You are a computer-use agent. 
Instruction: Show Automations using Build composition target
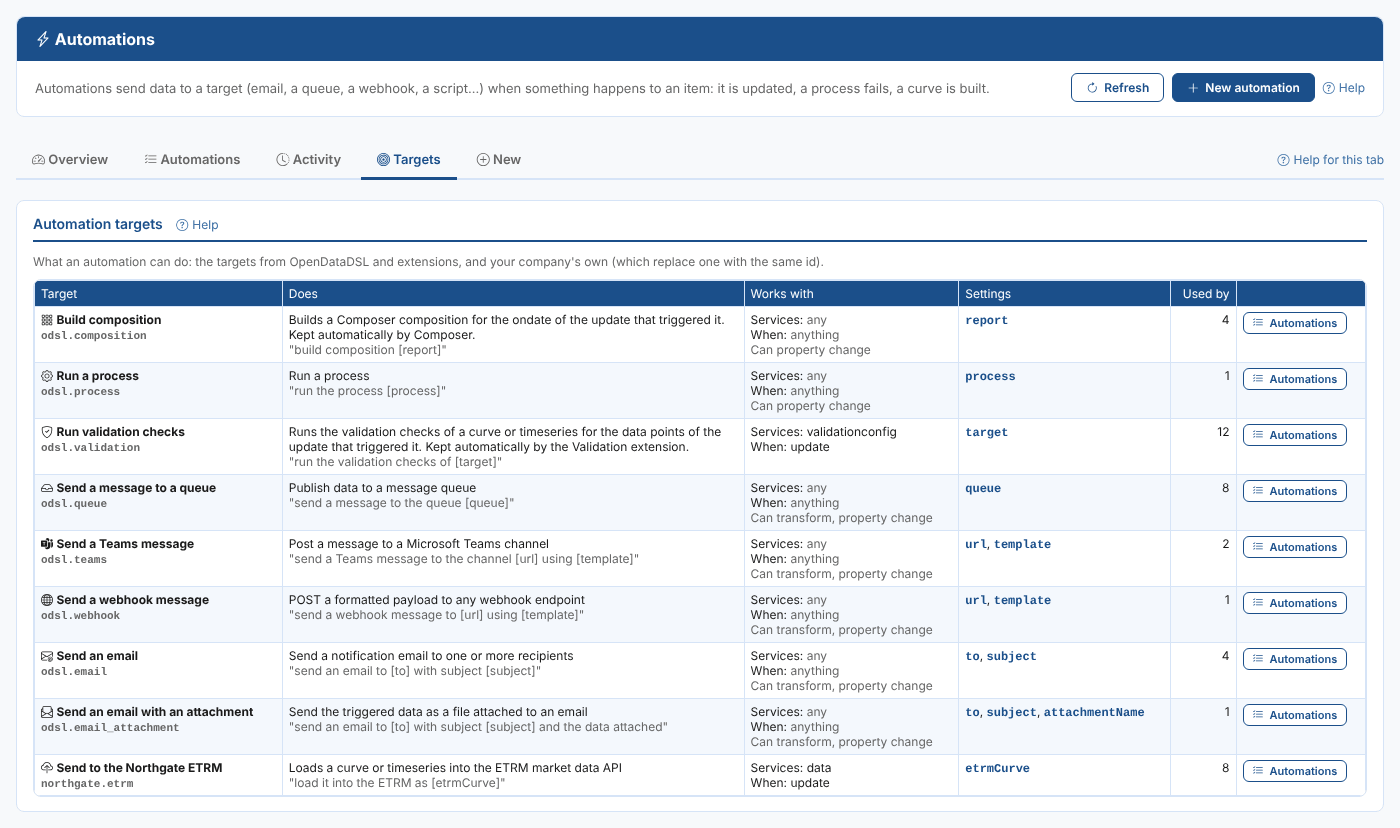[x=1295, y=323]
